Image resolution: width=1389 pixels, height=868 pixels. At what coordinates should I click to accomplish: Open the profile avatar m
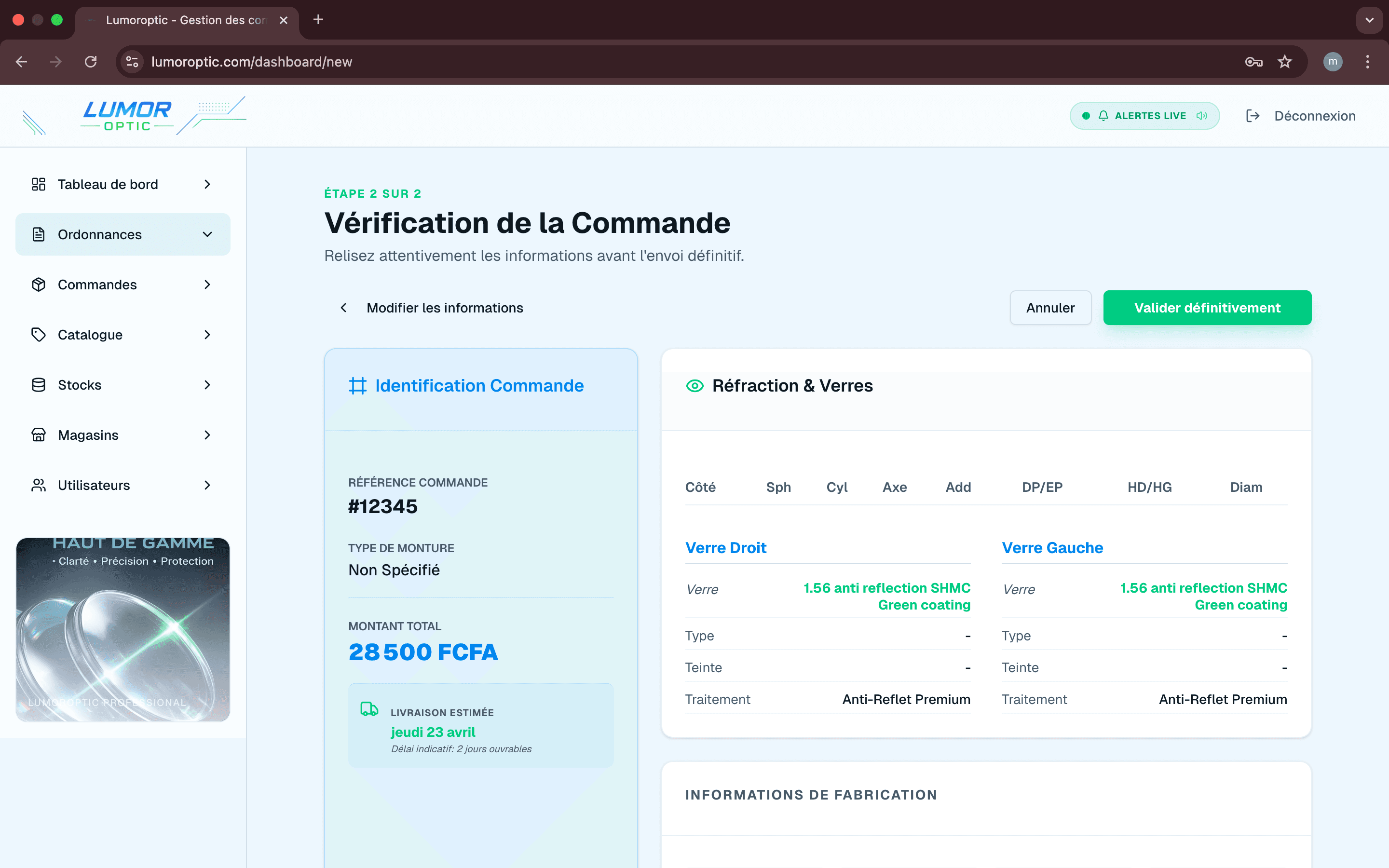pyautogui.click(x=1333, y=62)
